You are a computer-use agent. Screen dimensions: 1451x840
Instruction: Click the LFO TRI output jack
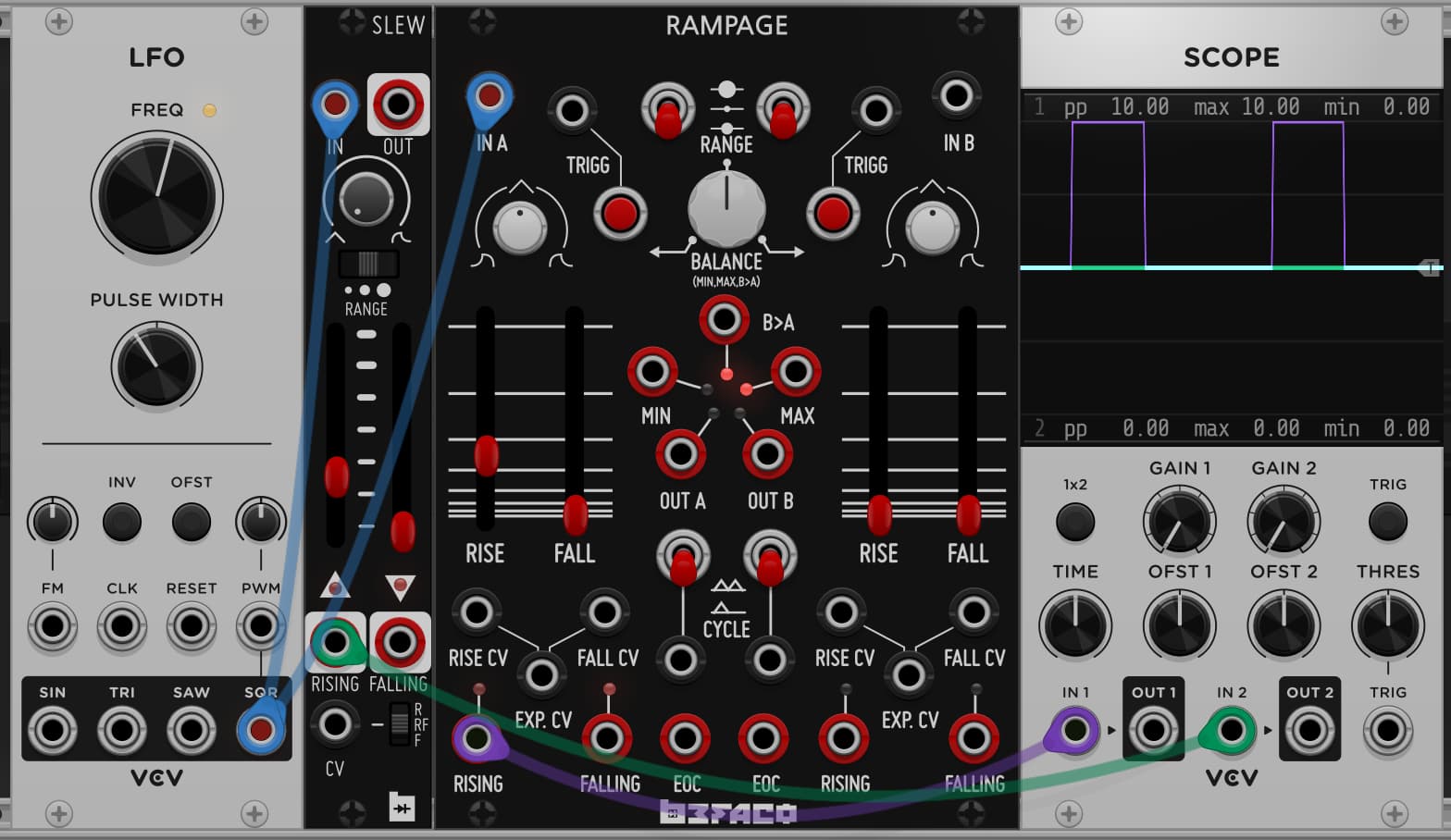click(122, 731)
